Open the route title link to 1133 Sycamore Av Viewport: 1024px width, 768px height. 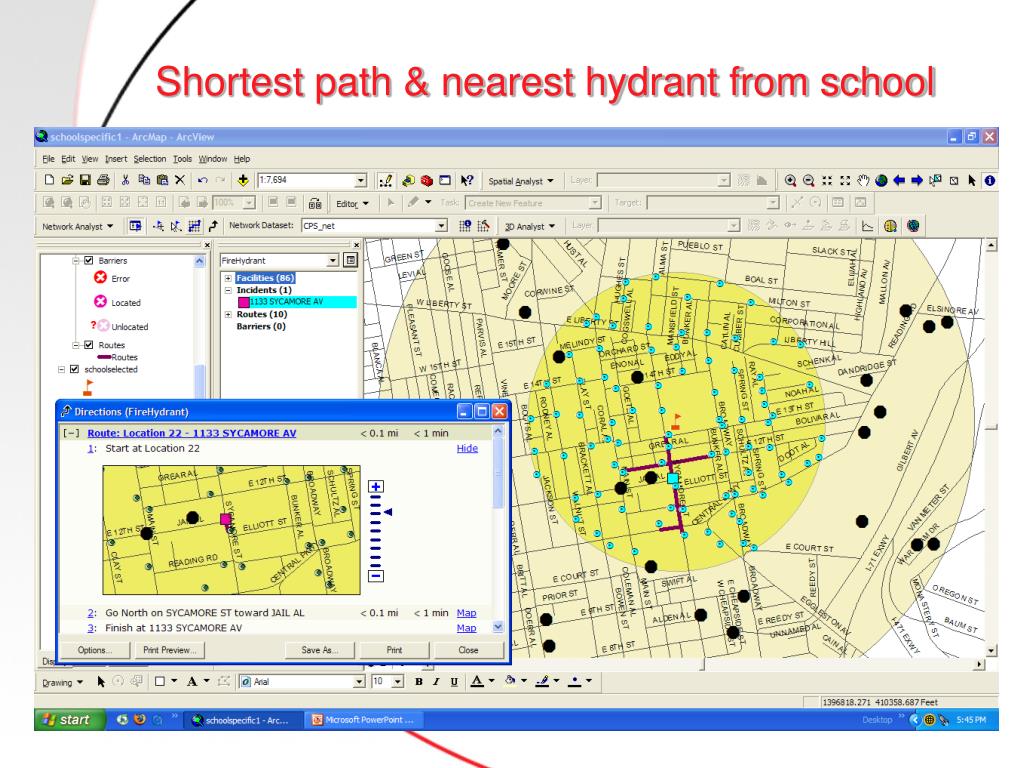(192, 433)
